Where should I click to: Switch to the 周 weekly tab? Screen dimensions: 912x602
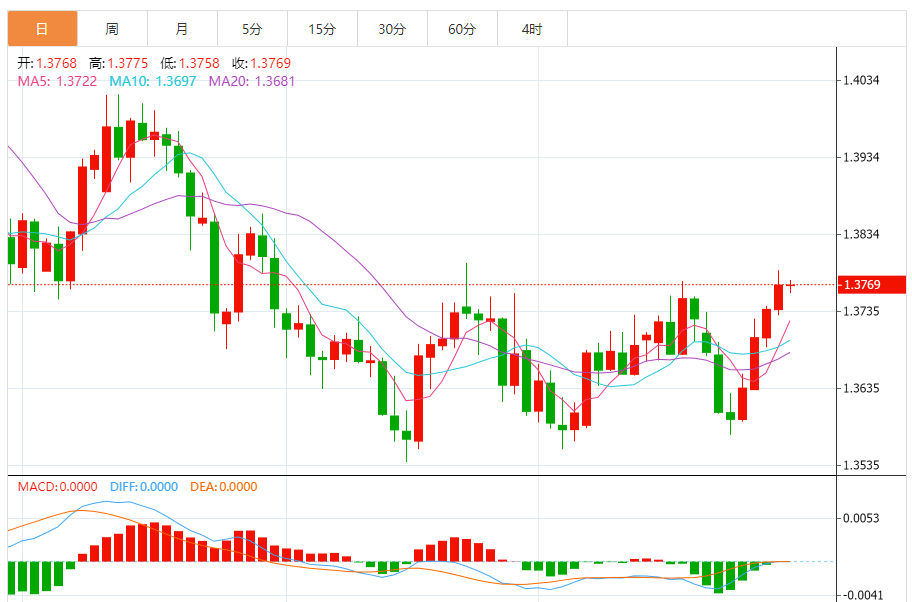coord(112,29)
